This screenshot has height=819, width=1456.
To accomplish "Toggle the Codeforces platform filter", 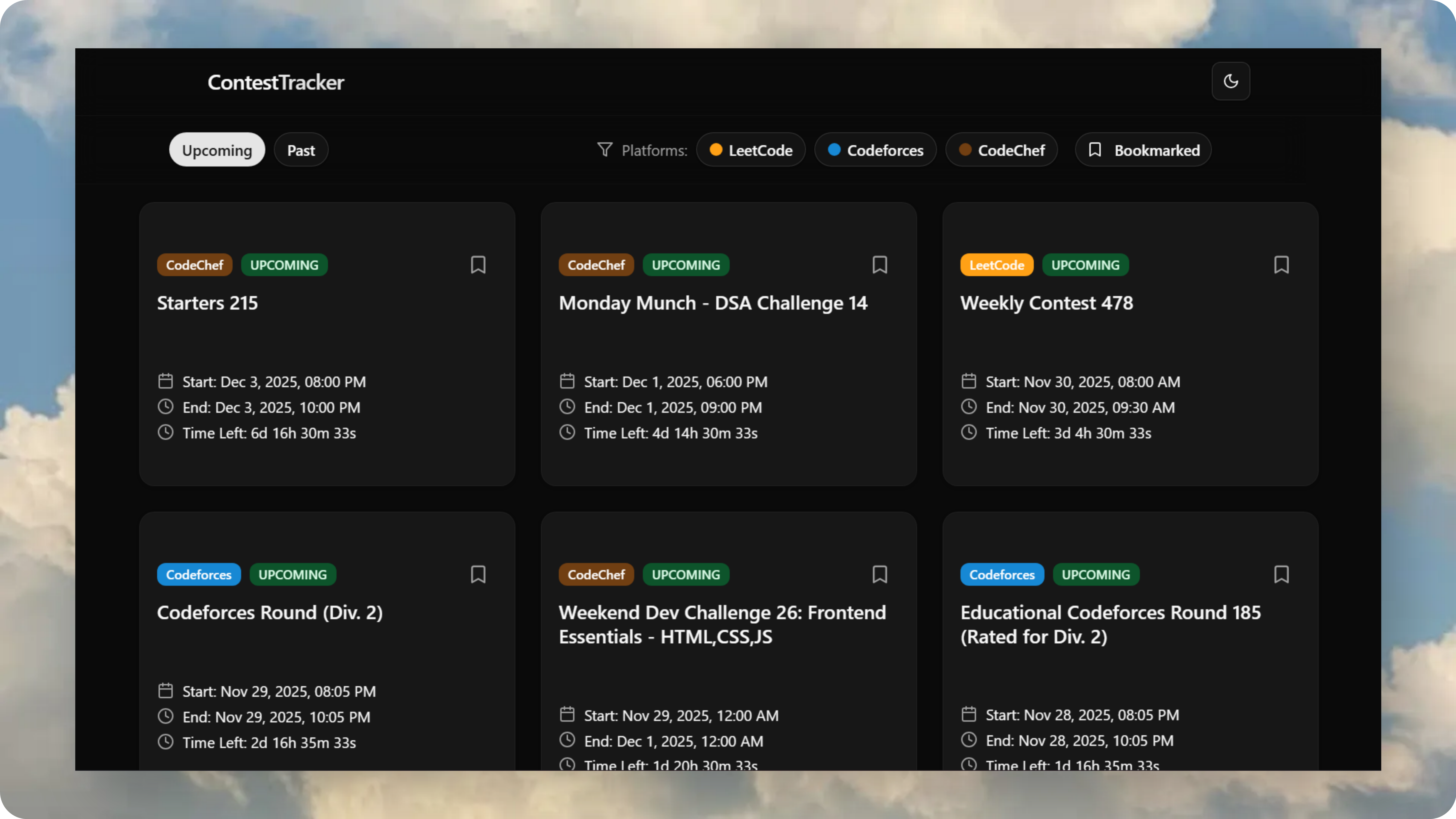I will (x=875, y=150).
